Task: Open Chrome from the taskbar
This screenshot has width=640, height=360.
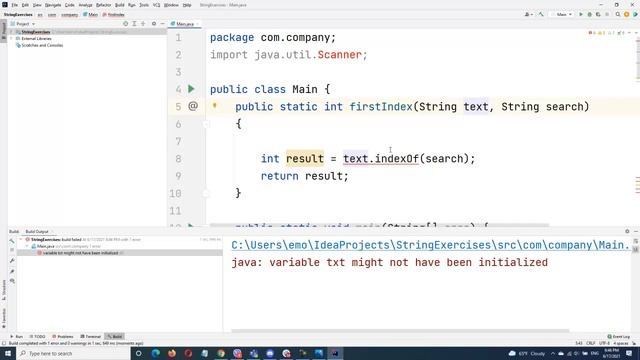Action: point(221,353)
